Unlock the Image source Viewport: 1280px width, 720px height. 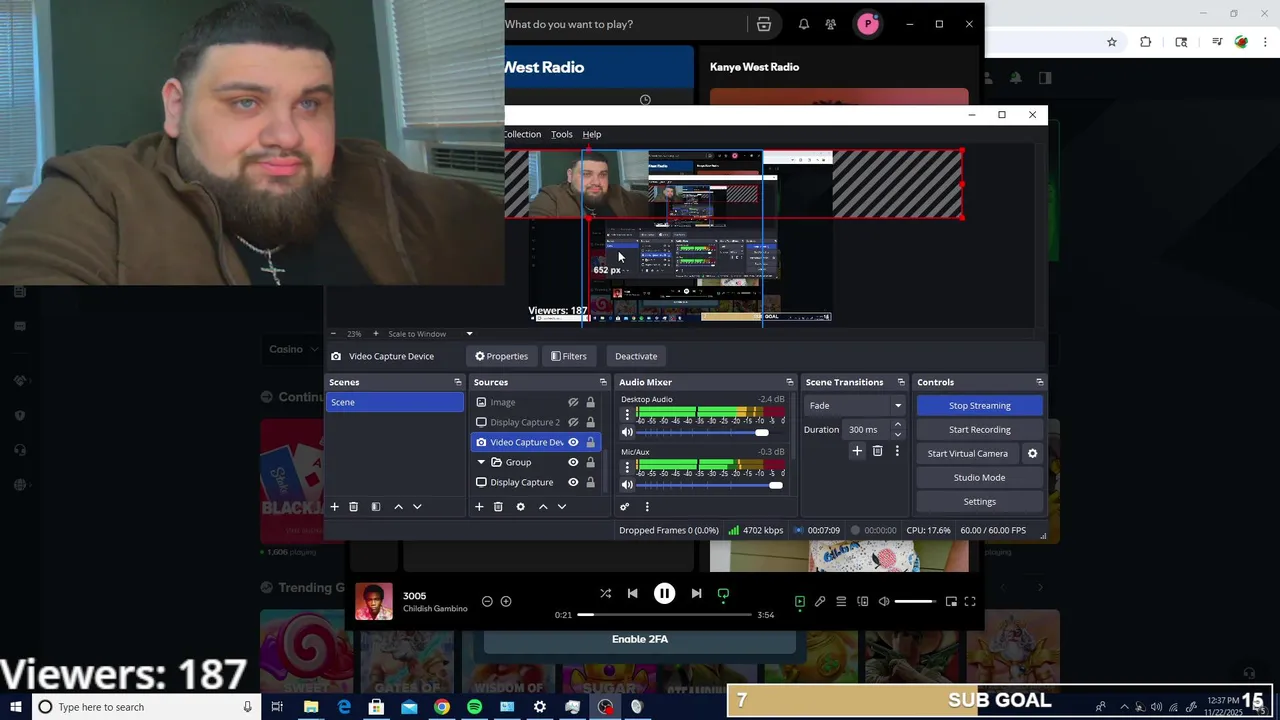coord(590,402)
